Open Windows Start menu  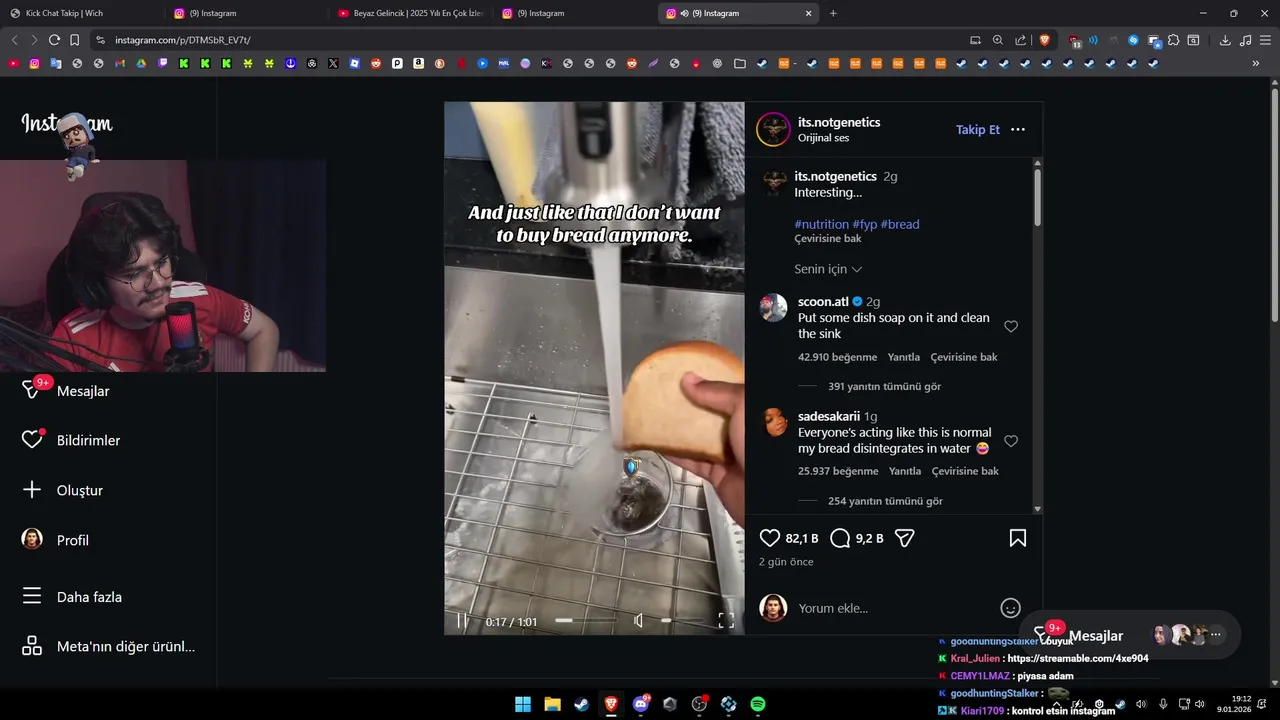pos(522,704)
